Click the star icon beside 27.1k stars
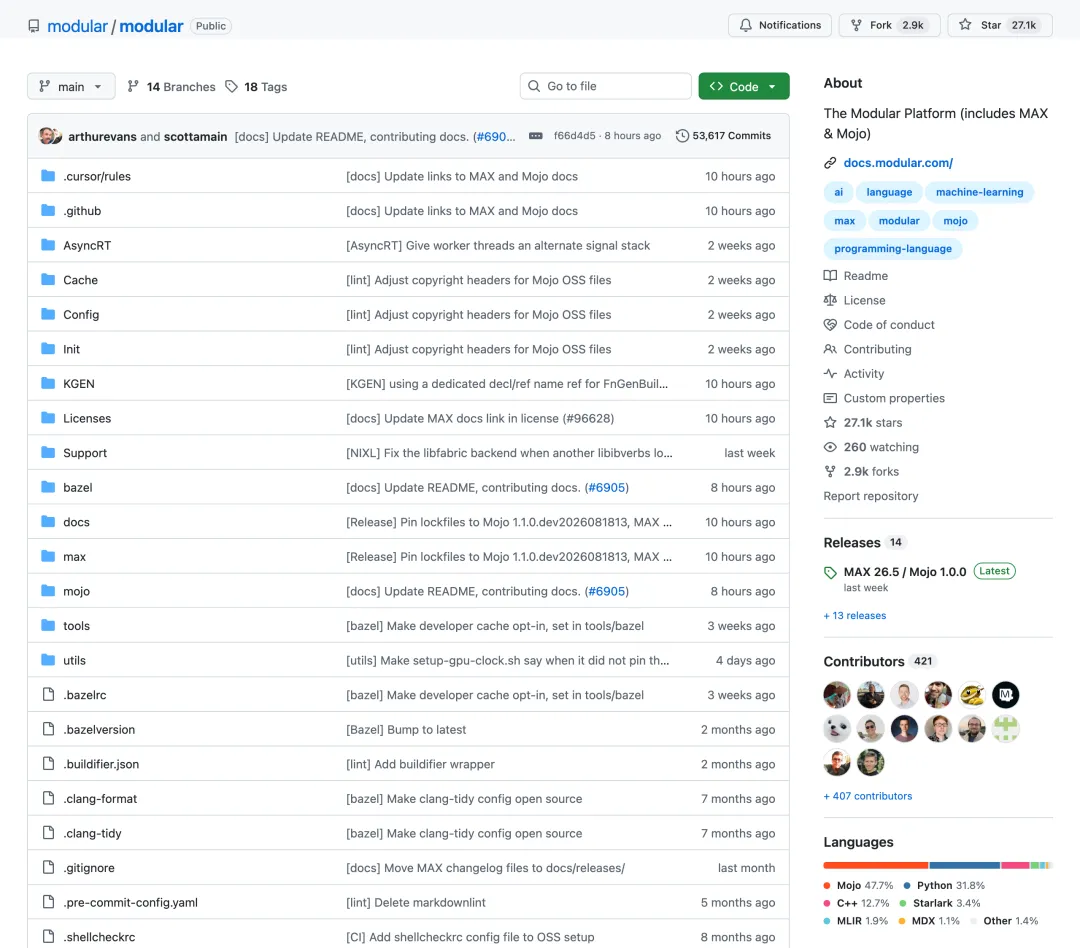 click(830, 422)
